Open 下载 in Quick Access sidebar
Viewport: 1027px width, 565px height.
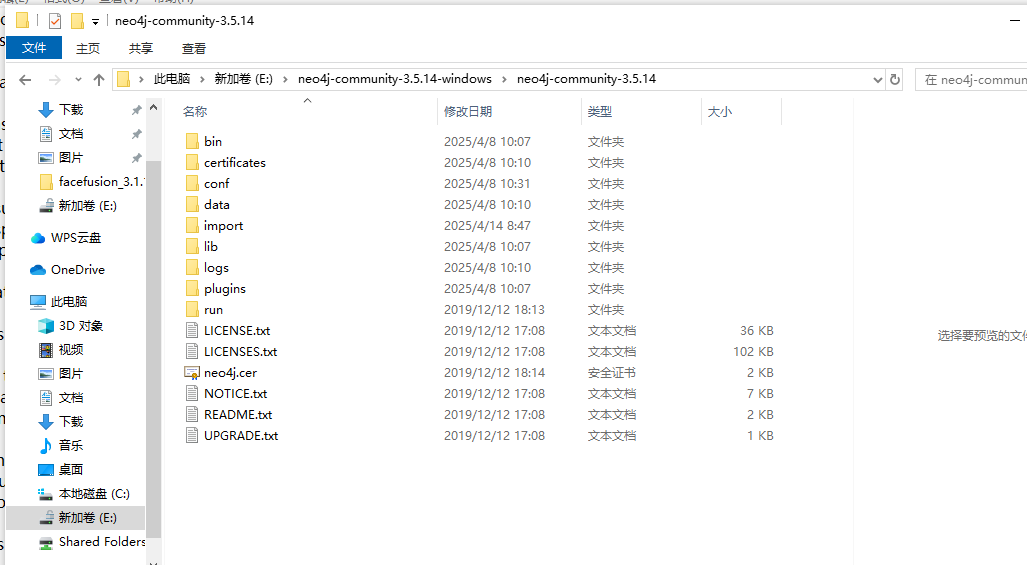pos(71,109)
